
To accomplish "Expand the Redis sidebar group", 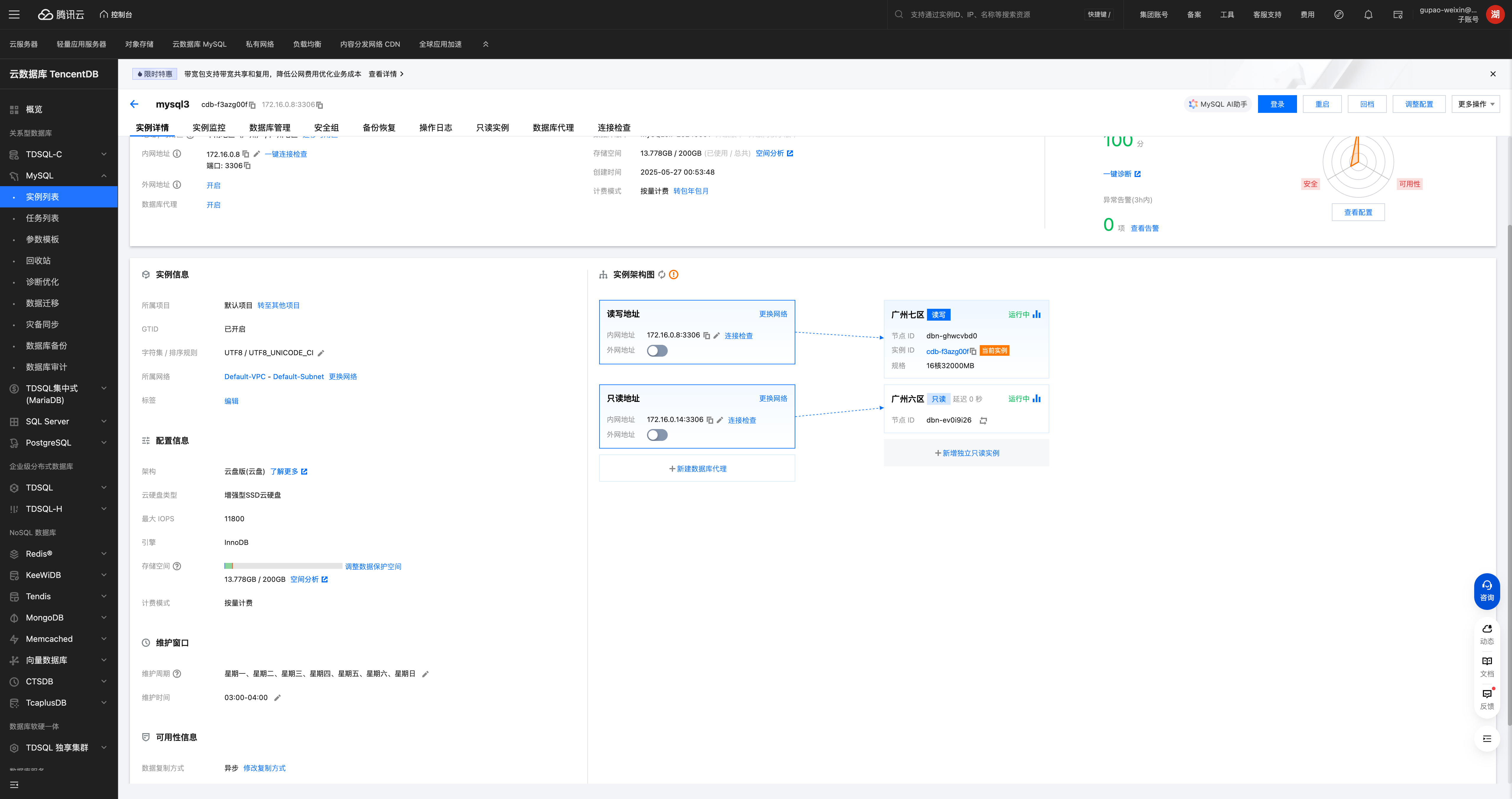I will click(59, 554).
